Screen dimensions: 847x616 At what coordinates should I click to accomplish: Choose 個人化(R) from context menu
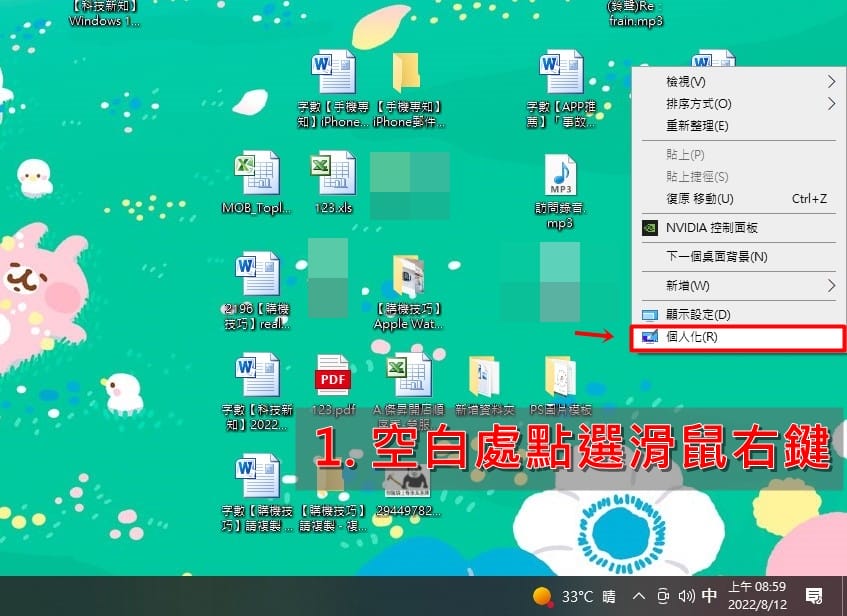coord(737,337)
